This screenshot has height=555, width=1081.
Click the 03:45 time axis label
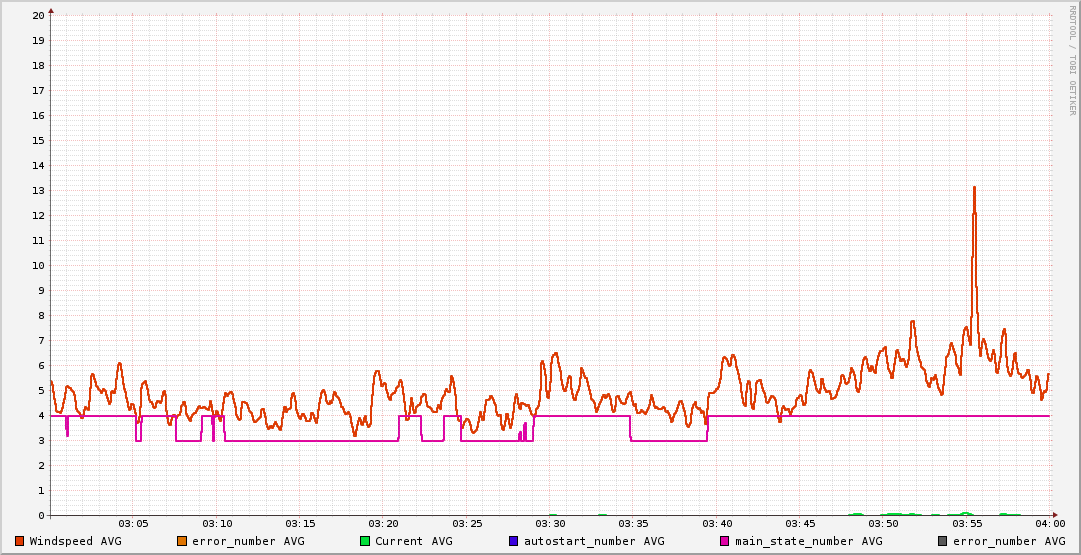[800, 524]
